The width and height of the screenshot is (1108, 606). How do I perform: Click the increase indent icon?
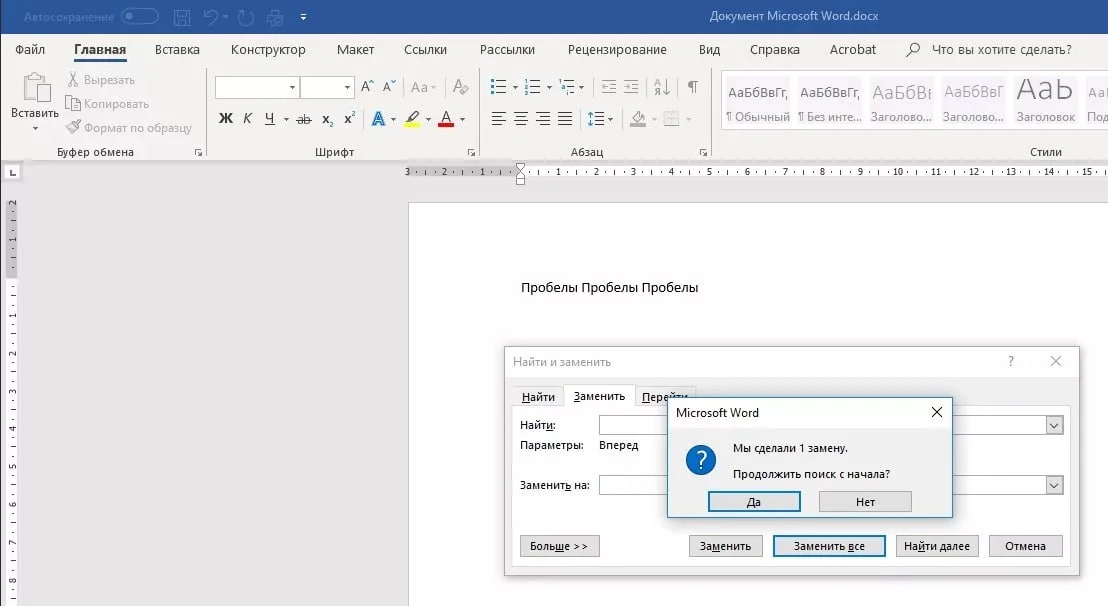(631, 87)
